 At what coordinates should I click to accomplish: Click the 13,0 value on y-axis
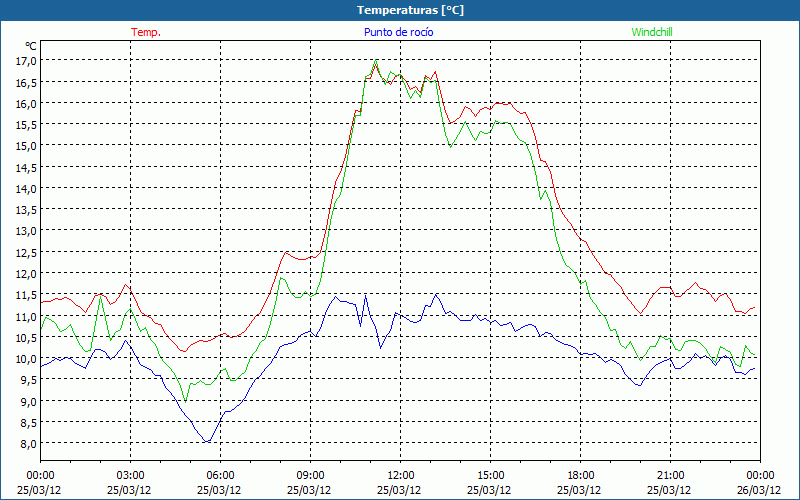[x=26, y=230]
